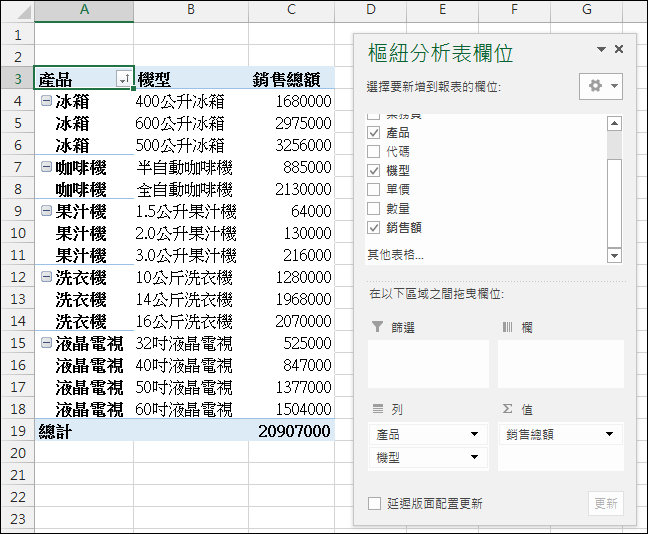Collapse the 洗衣機 group

tap(46, 277)
